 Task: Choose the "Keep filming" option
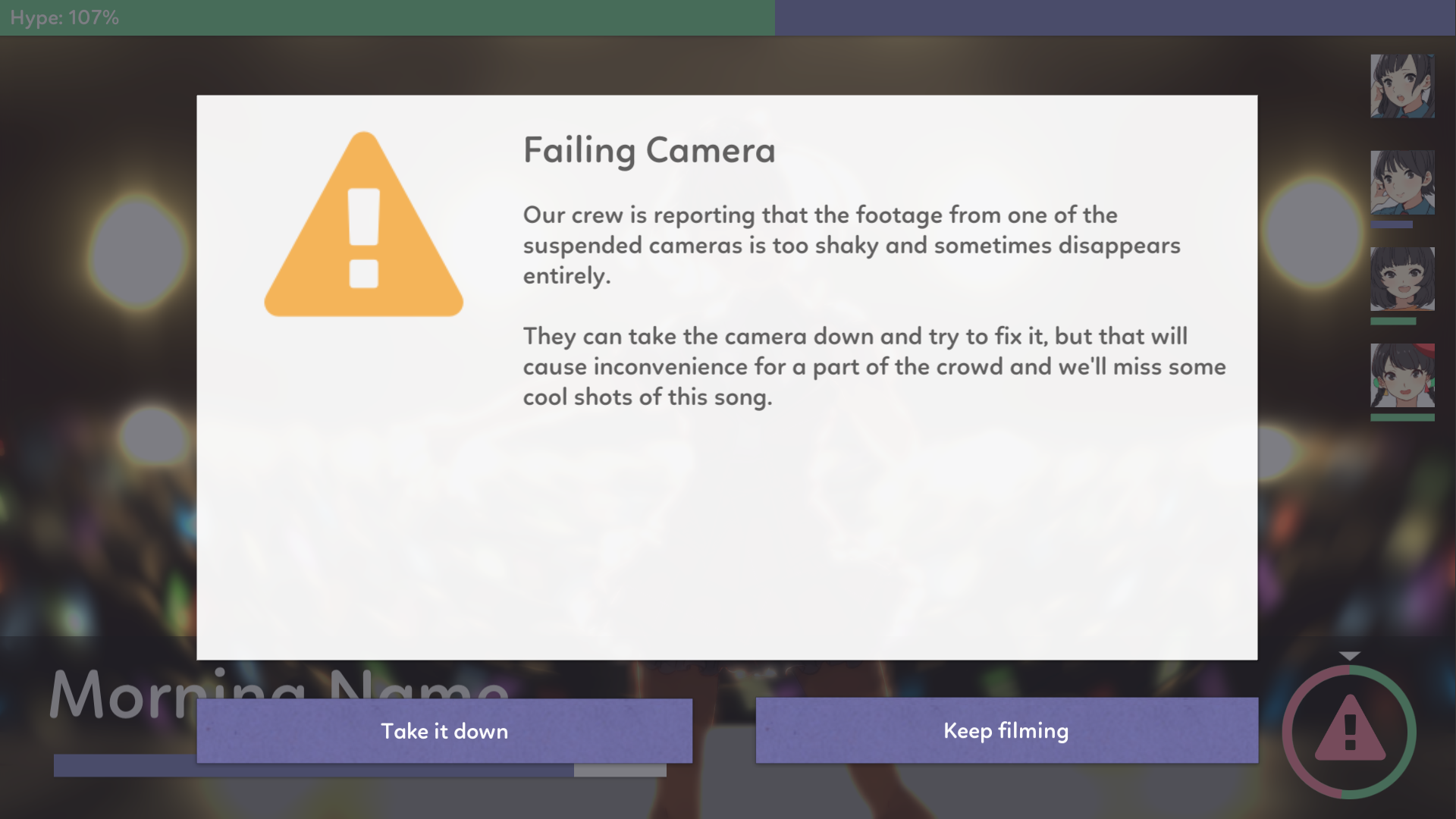(x=1006, y=731)
